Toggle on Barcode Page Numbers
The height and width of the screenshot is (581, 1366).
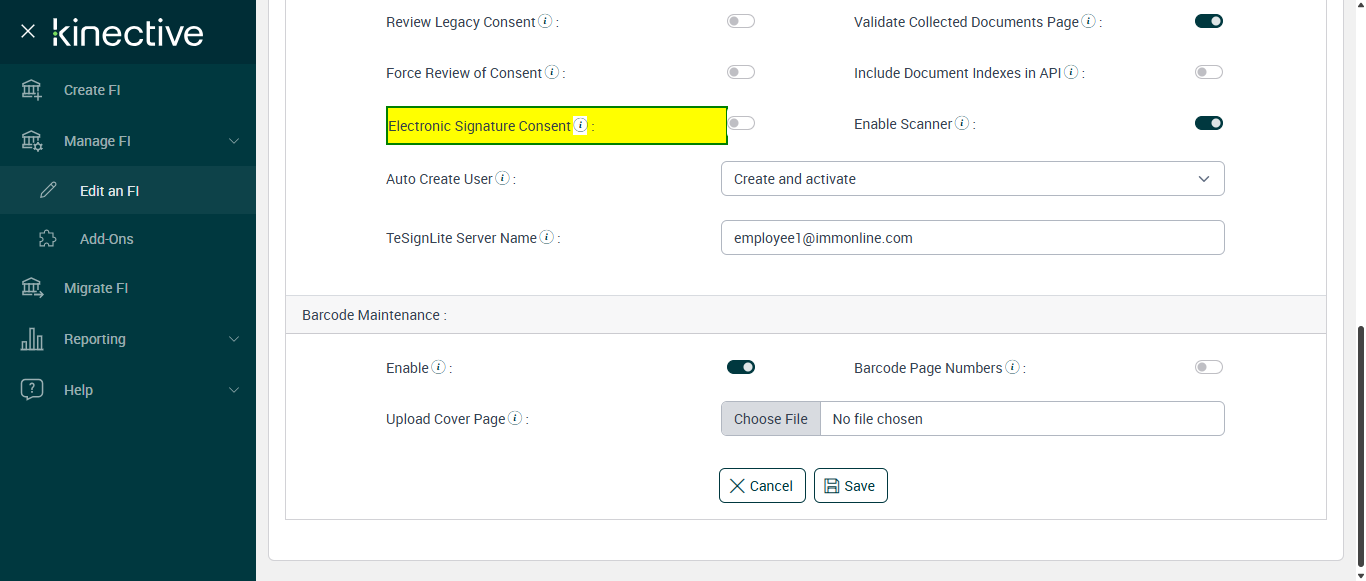click(1209, 367)
